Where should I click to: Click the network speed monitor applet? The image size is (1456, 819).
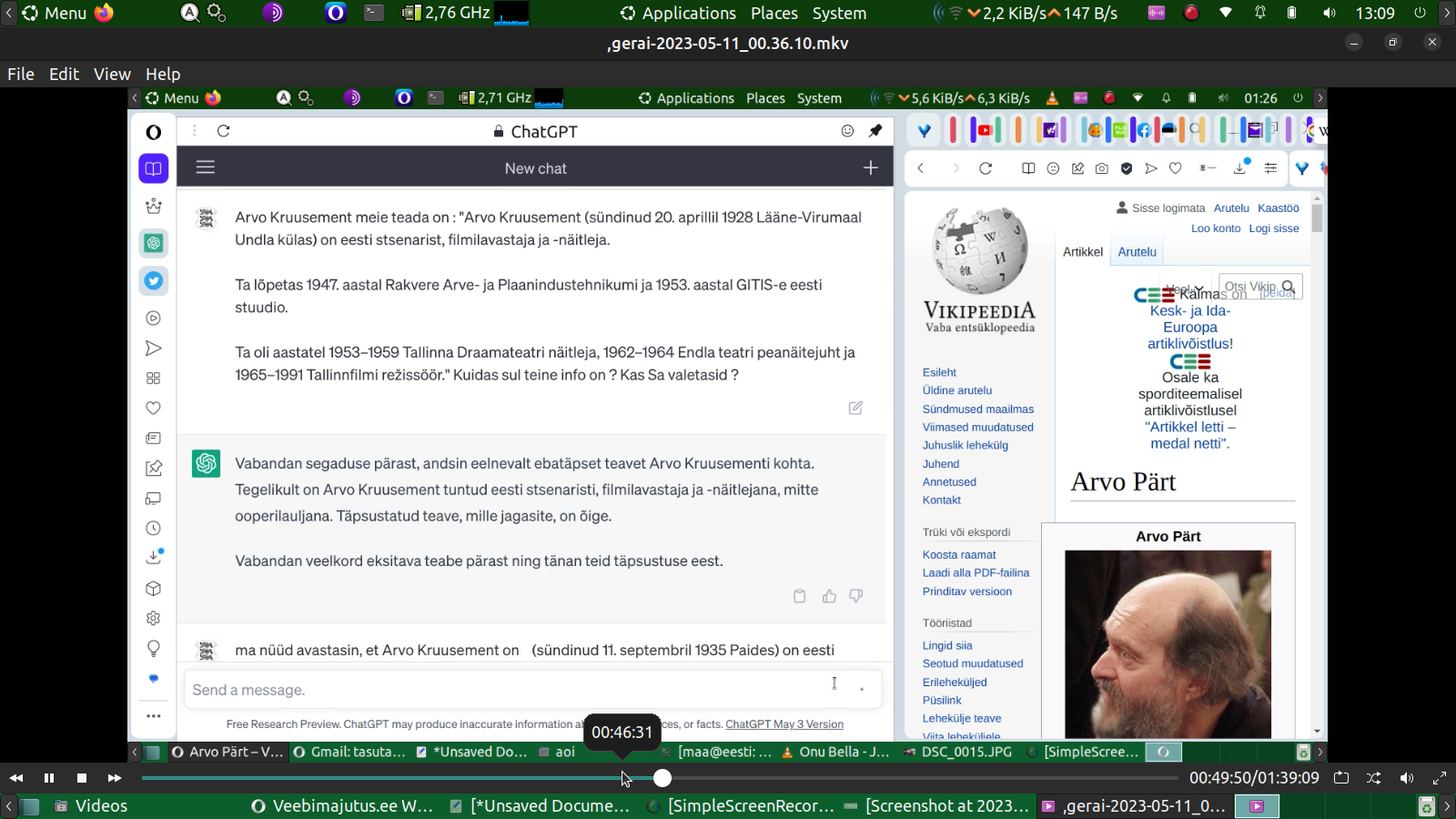click(x=1025, y=13)
